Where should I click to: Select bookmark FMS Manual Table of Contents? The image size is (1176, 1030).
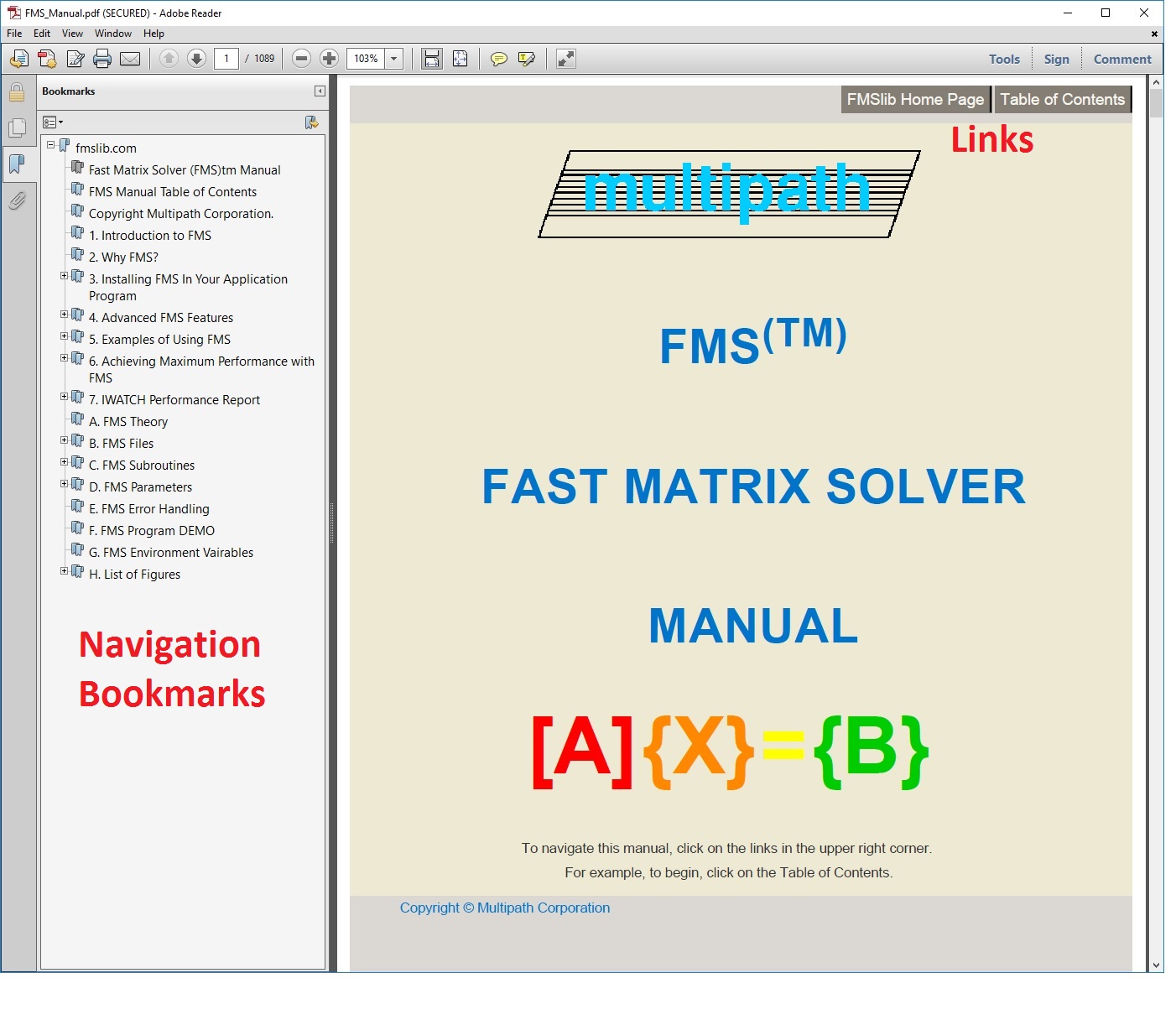173,192
